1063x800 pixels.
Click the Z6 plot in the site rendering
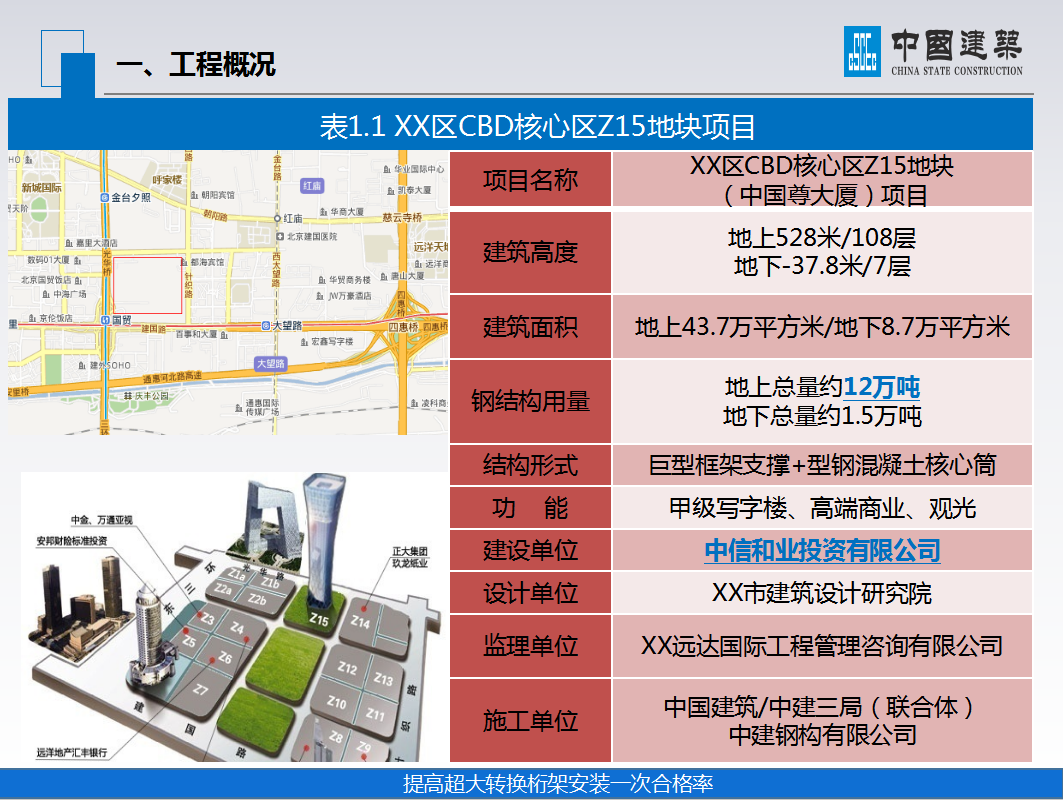(x=225, y=658)
